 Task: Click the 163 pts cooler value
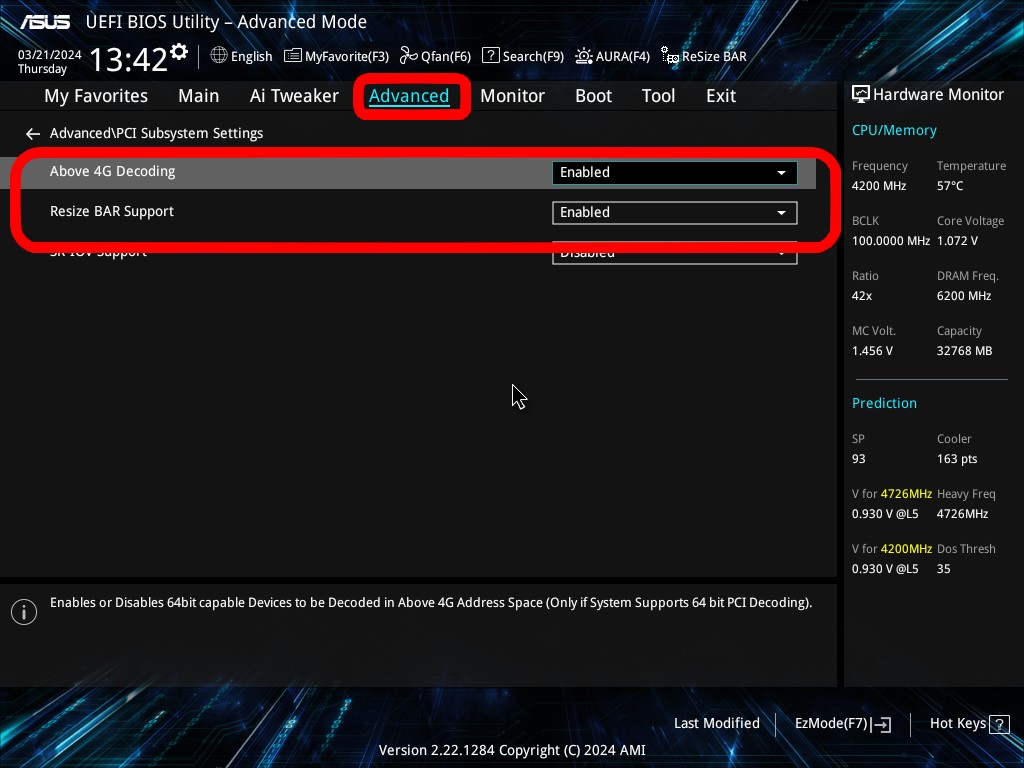[957, 459]
